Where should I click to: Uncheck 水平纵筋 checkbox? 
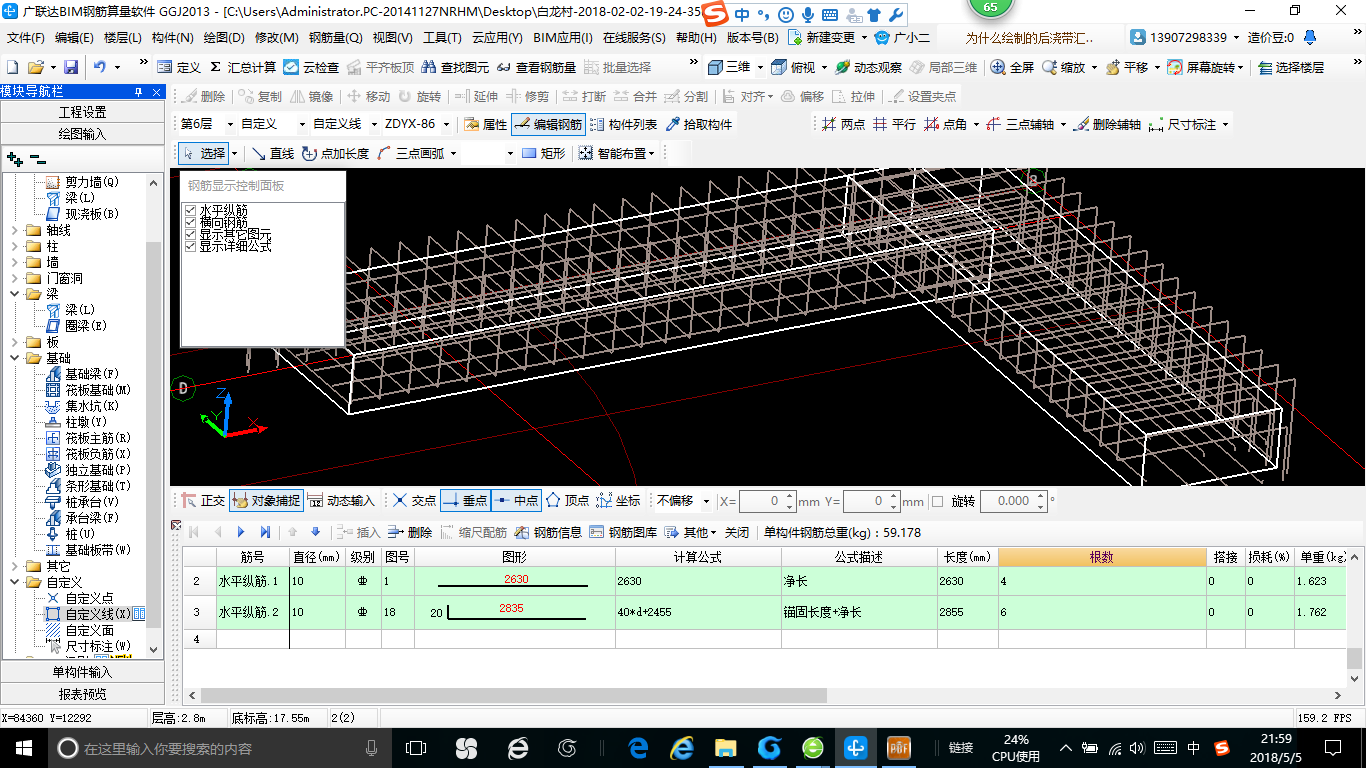[191, 210]
